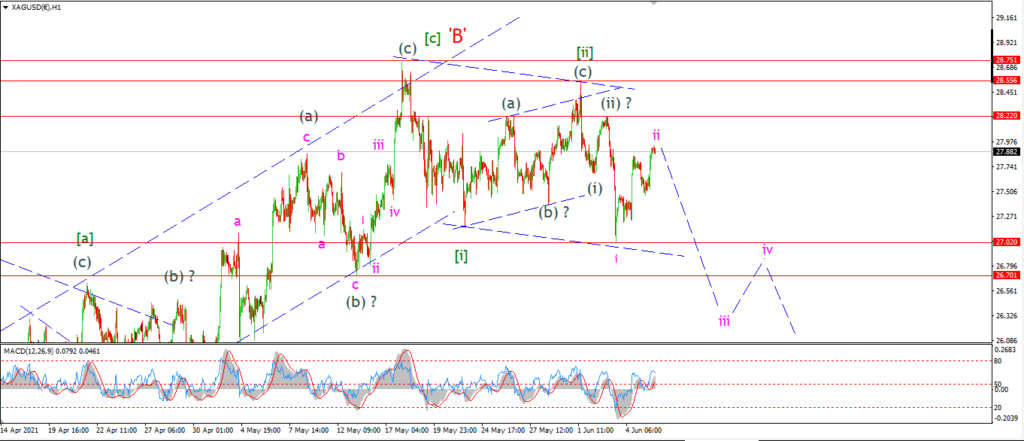Click the magenta iii projection label

[724, 321]
